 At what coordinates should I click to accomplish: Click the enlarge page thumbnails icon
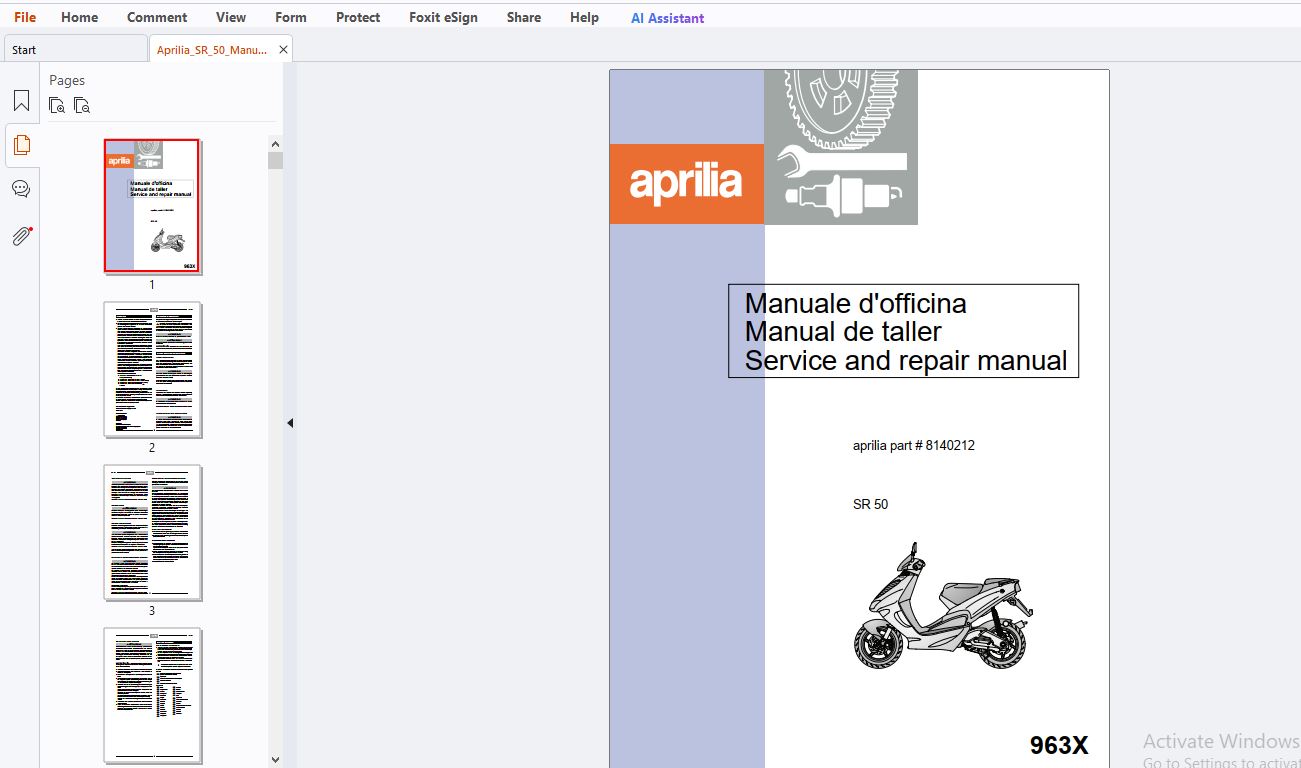(57, 105)
